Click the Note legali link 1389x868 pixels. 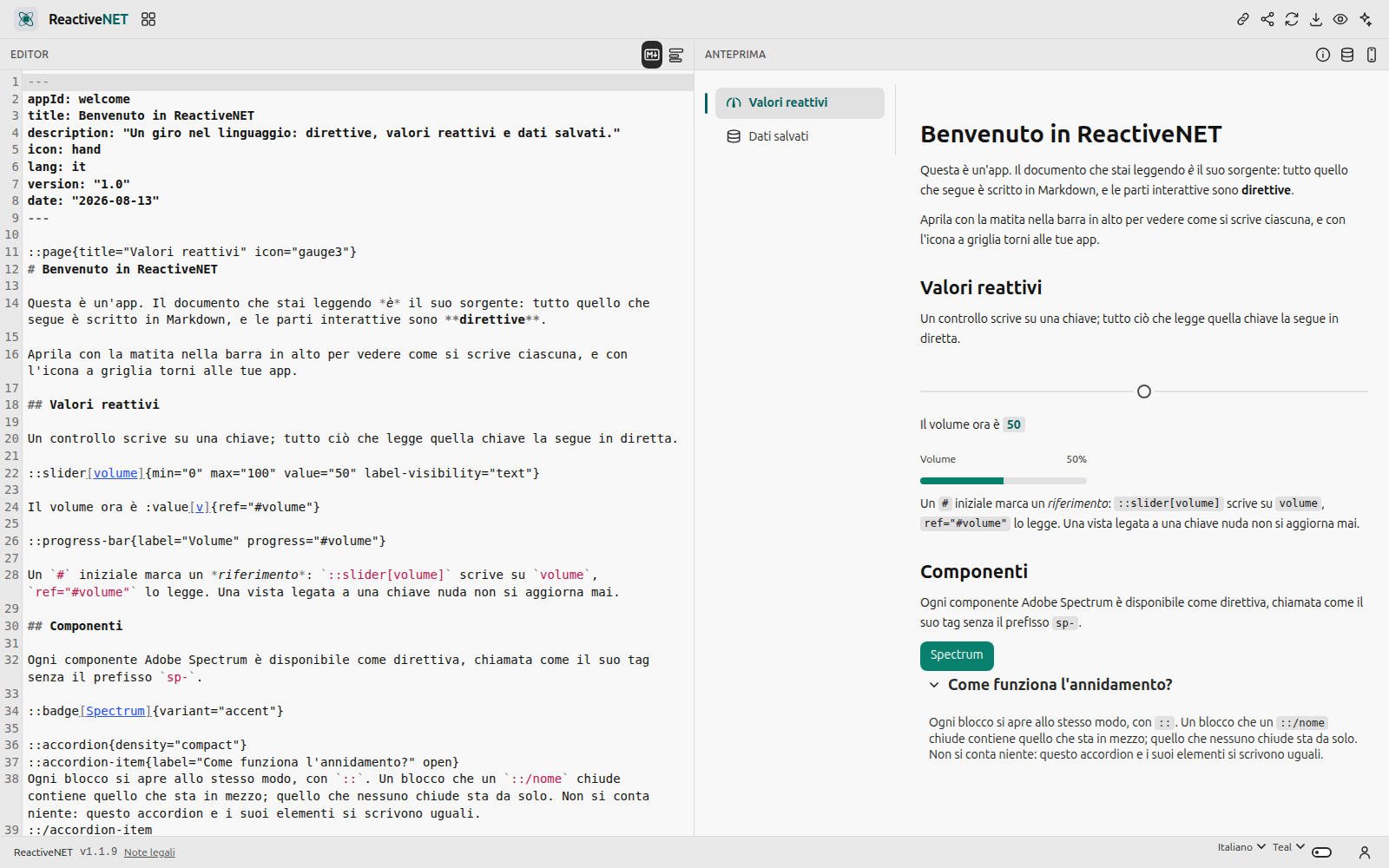click(149, 852)
